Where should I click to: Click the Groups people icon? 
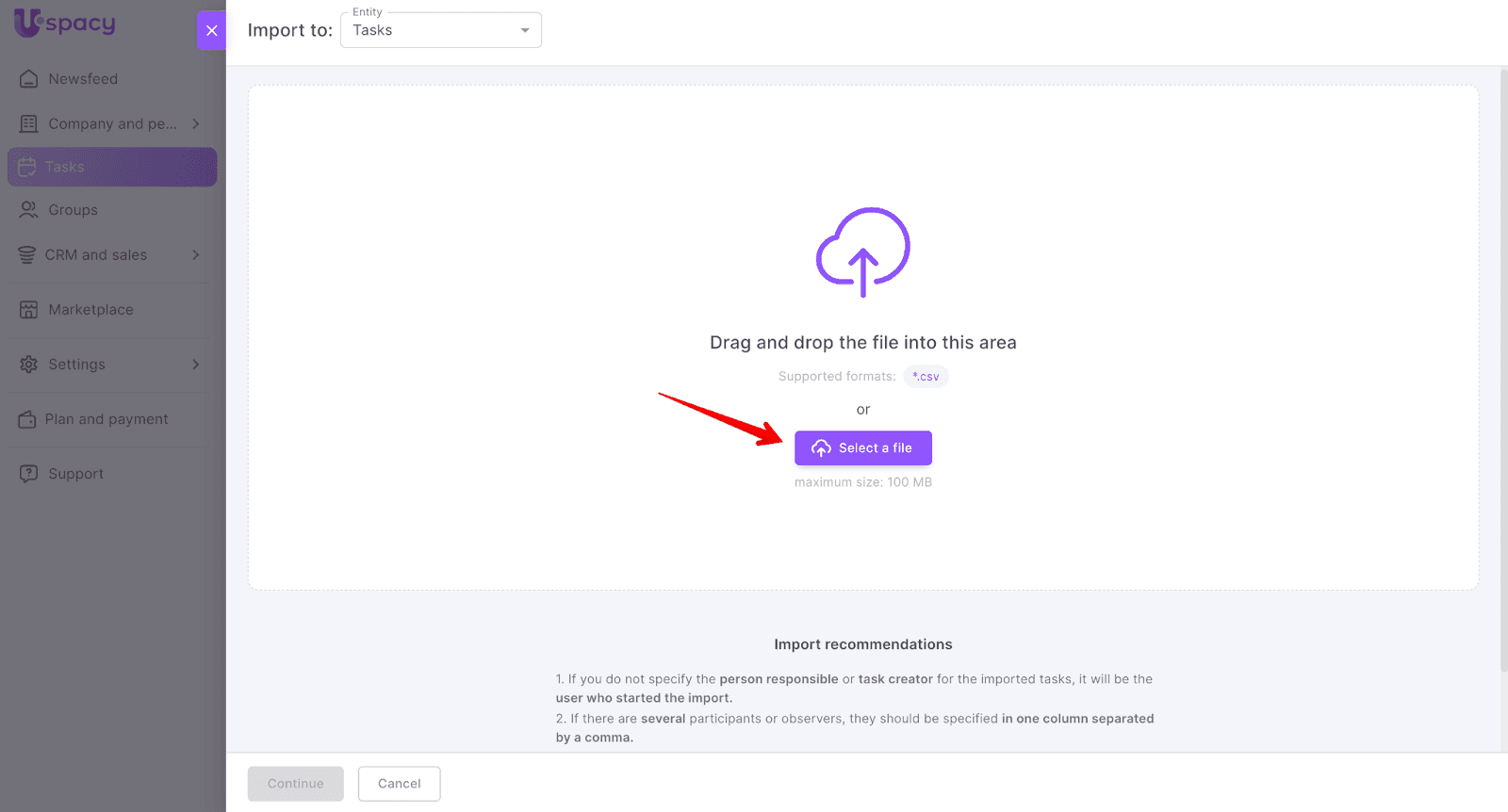point(29,210)
